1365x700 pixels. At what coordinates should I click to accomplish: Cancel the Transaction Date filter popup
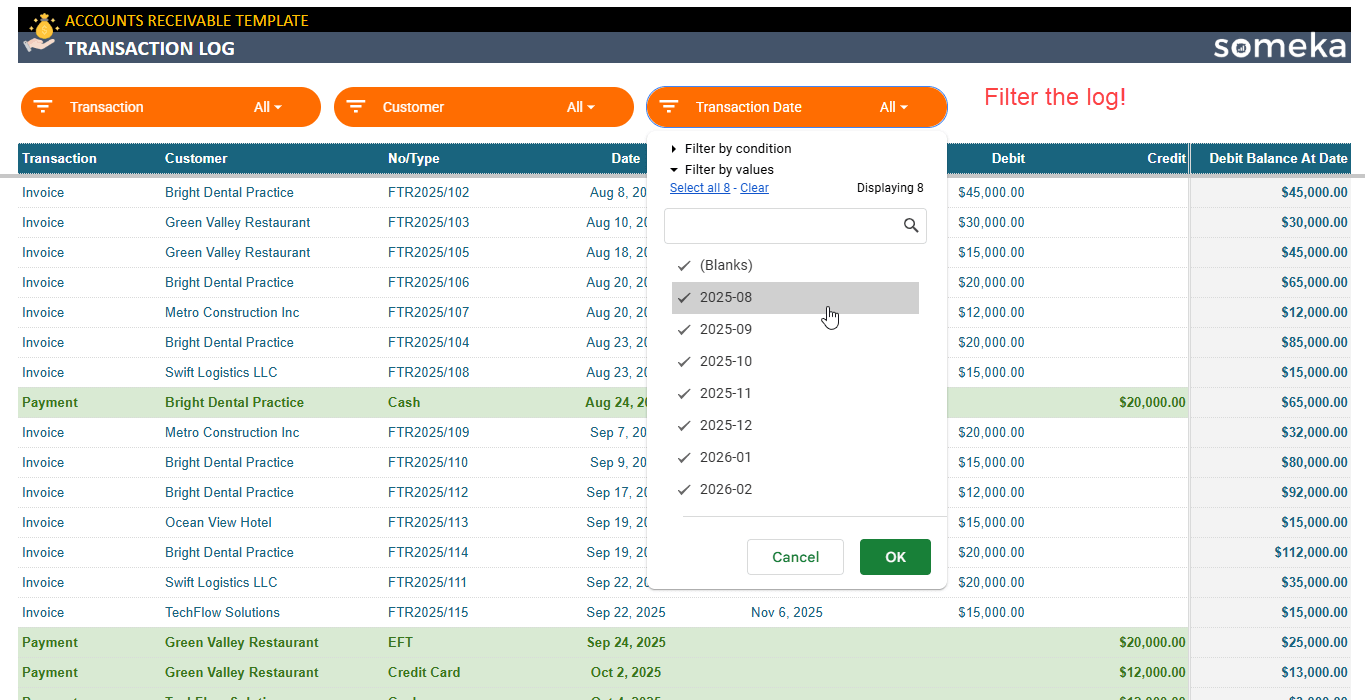point(795,557)
